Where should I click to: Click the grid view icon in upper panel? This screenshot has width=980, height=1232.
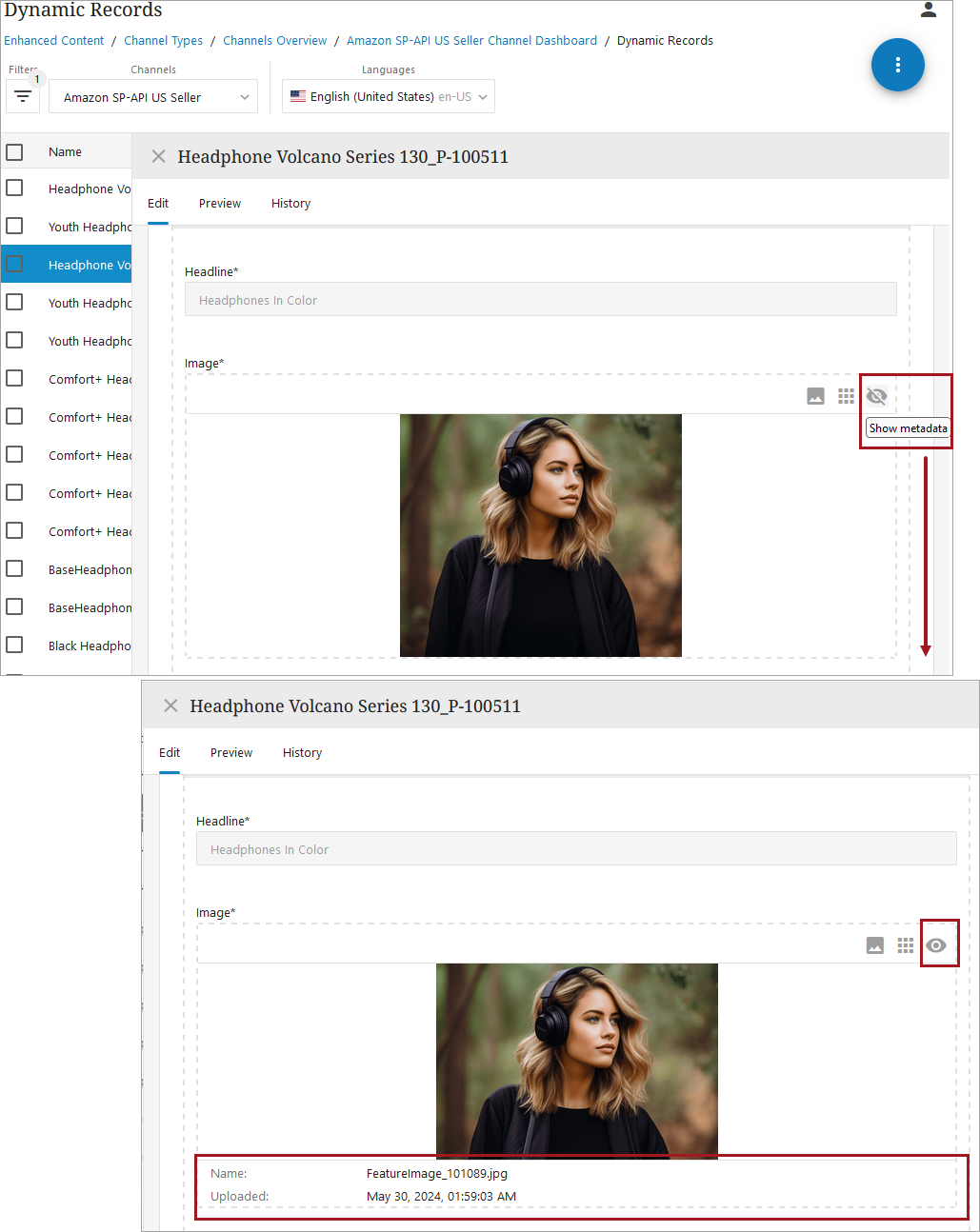(x=846, y=396)
